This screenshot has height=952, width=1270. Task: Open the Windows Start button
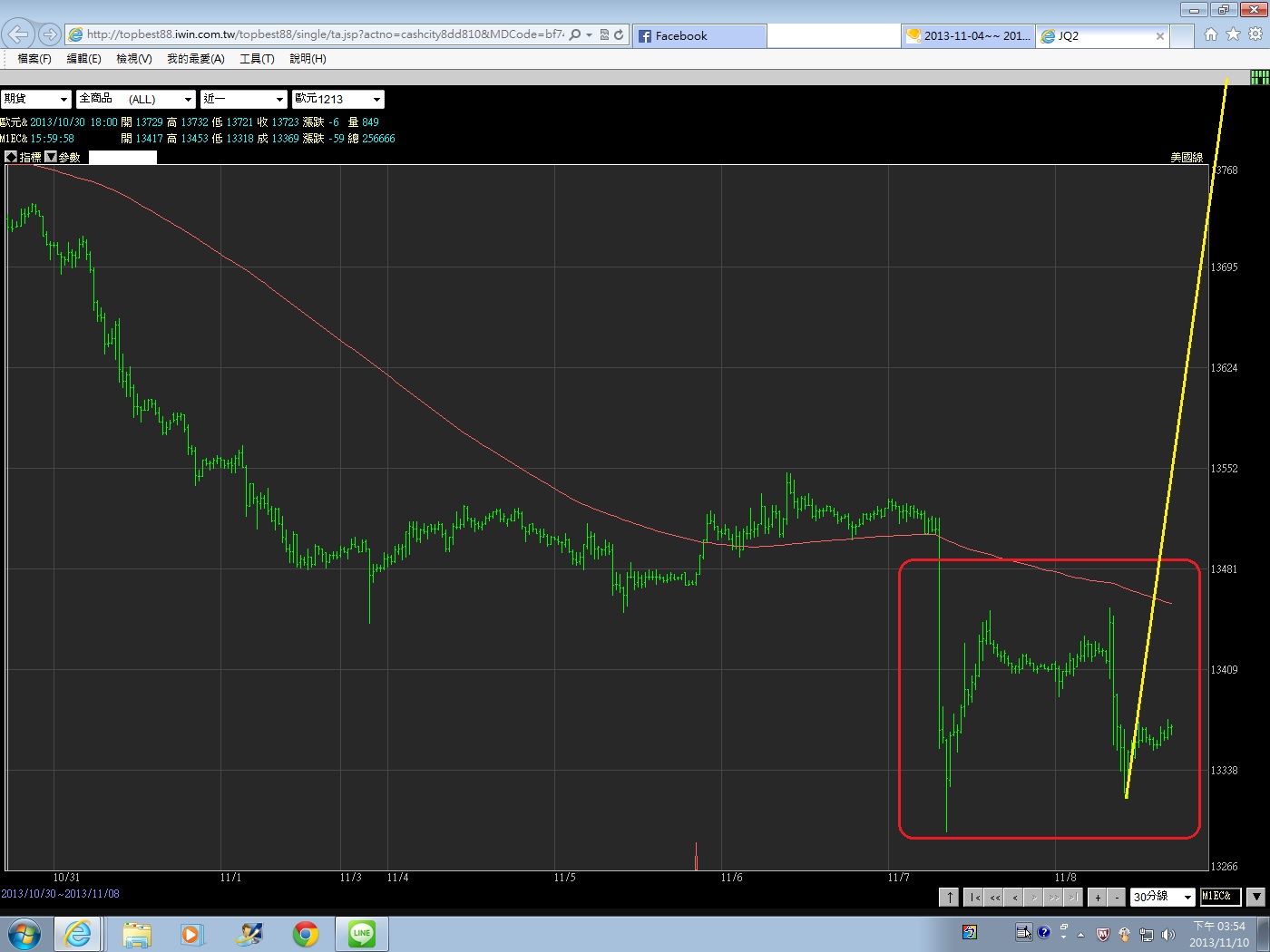[x=23, y=934]
